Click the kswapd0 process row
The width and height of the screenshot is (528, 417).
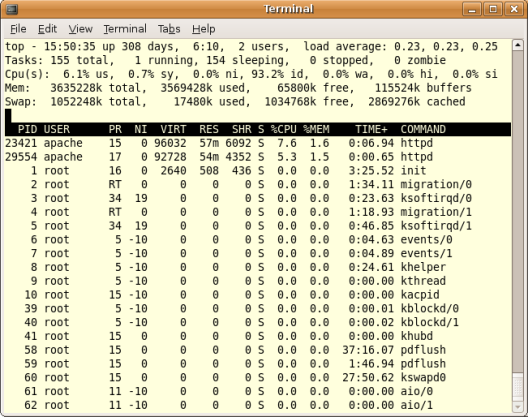pos(258,378)
